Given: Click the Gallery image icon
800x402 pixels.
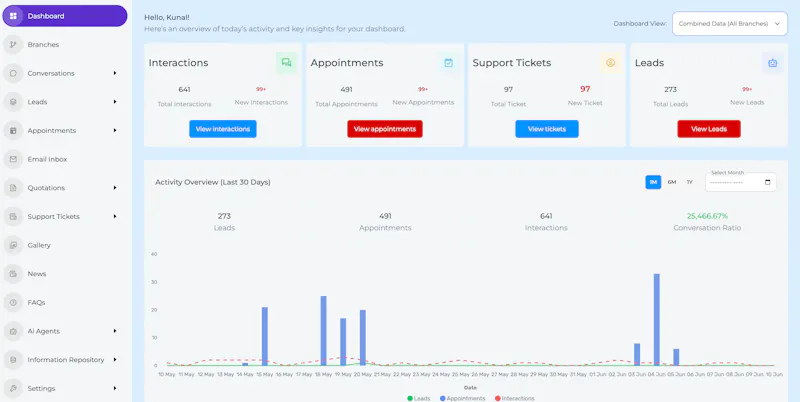Looking at the screenshot, I should (x=13, y=245).
